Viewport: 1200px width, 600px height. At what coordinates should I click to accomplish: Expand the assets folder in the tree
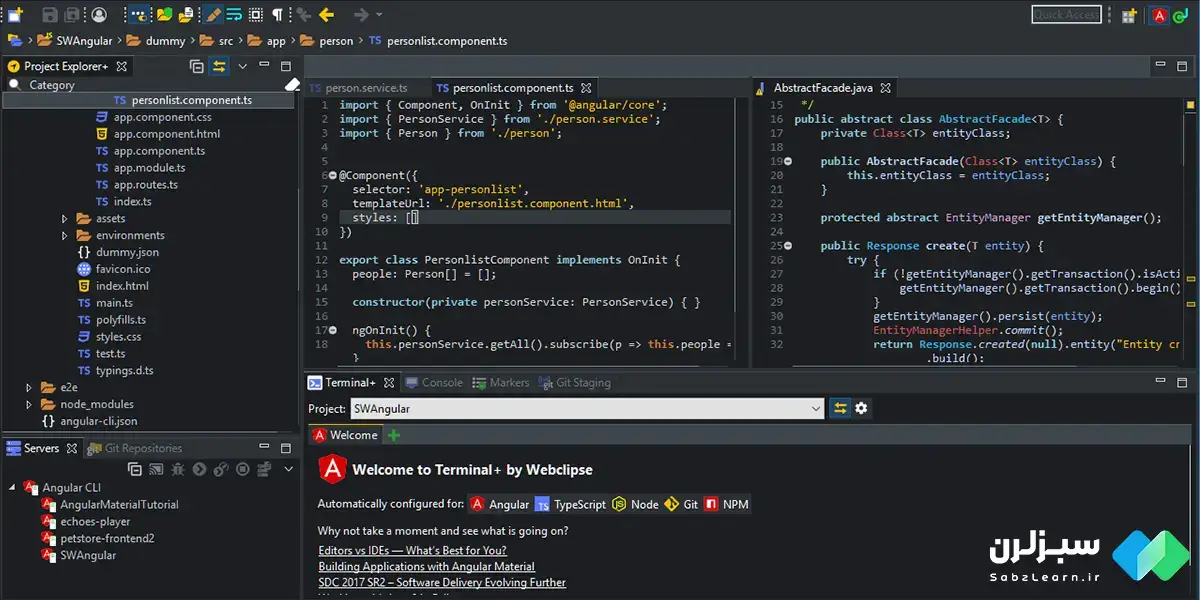[x=64, y=219]
